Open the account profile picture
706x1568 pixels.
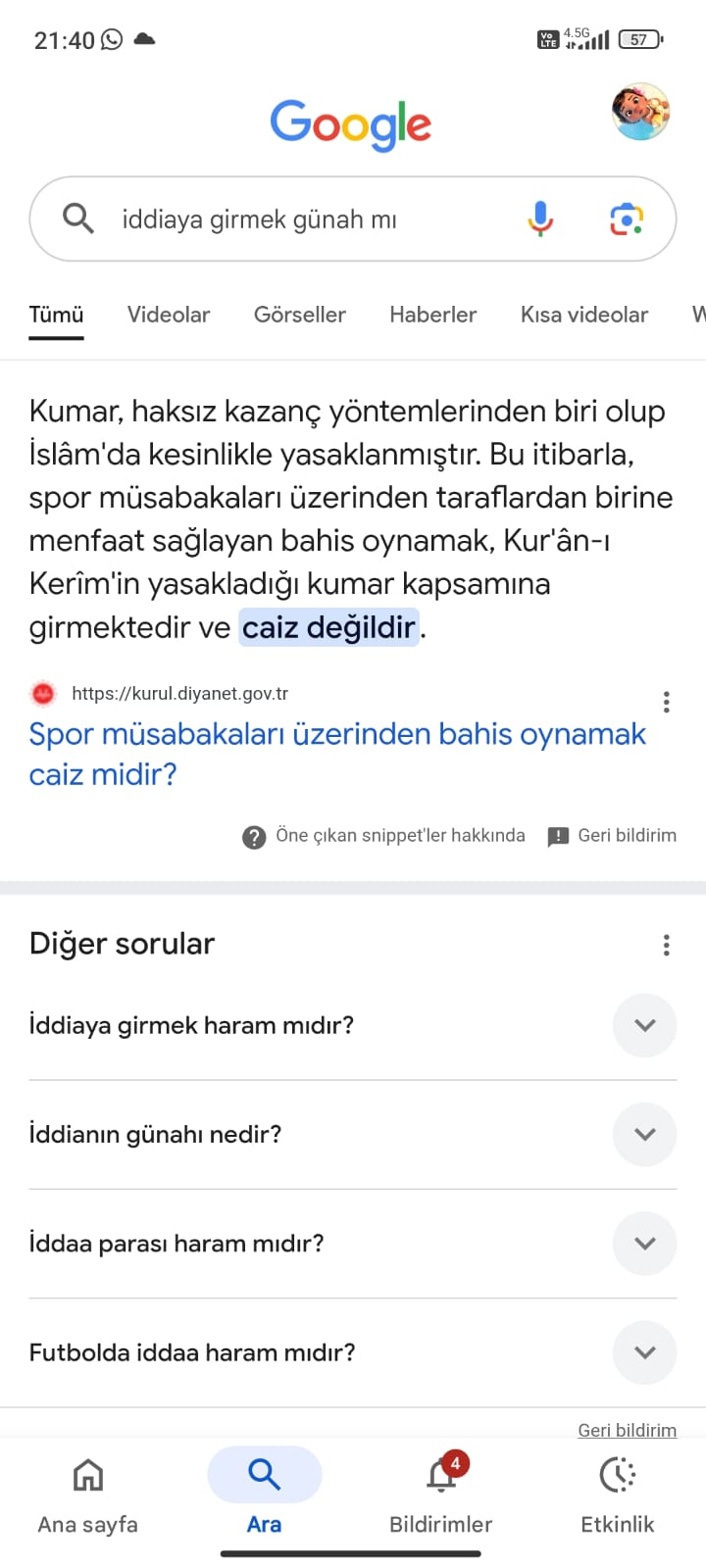639,112
